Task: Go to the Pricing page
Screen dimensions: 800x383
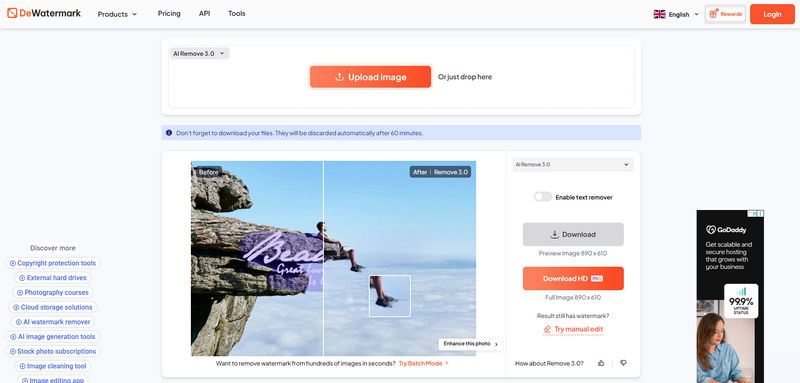Action: pyautogui.click(x=169, y=14)
